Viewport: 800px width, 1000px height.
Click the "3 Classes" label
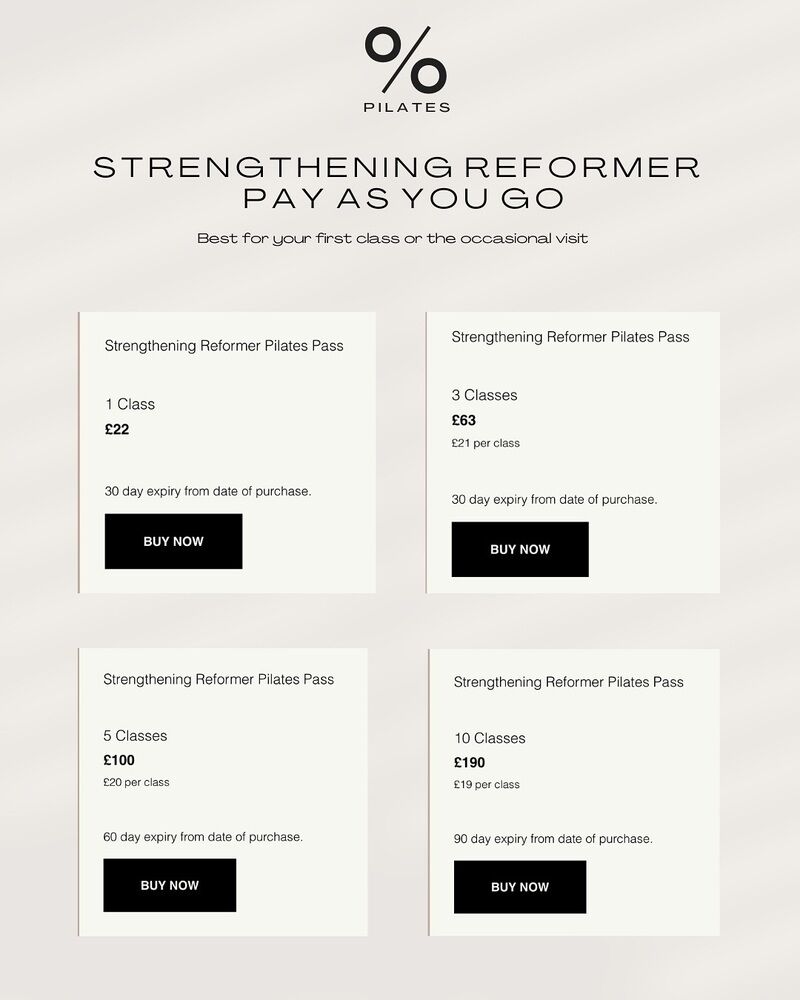pyautogui.click(x=484, y=395)
